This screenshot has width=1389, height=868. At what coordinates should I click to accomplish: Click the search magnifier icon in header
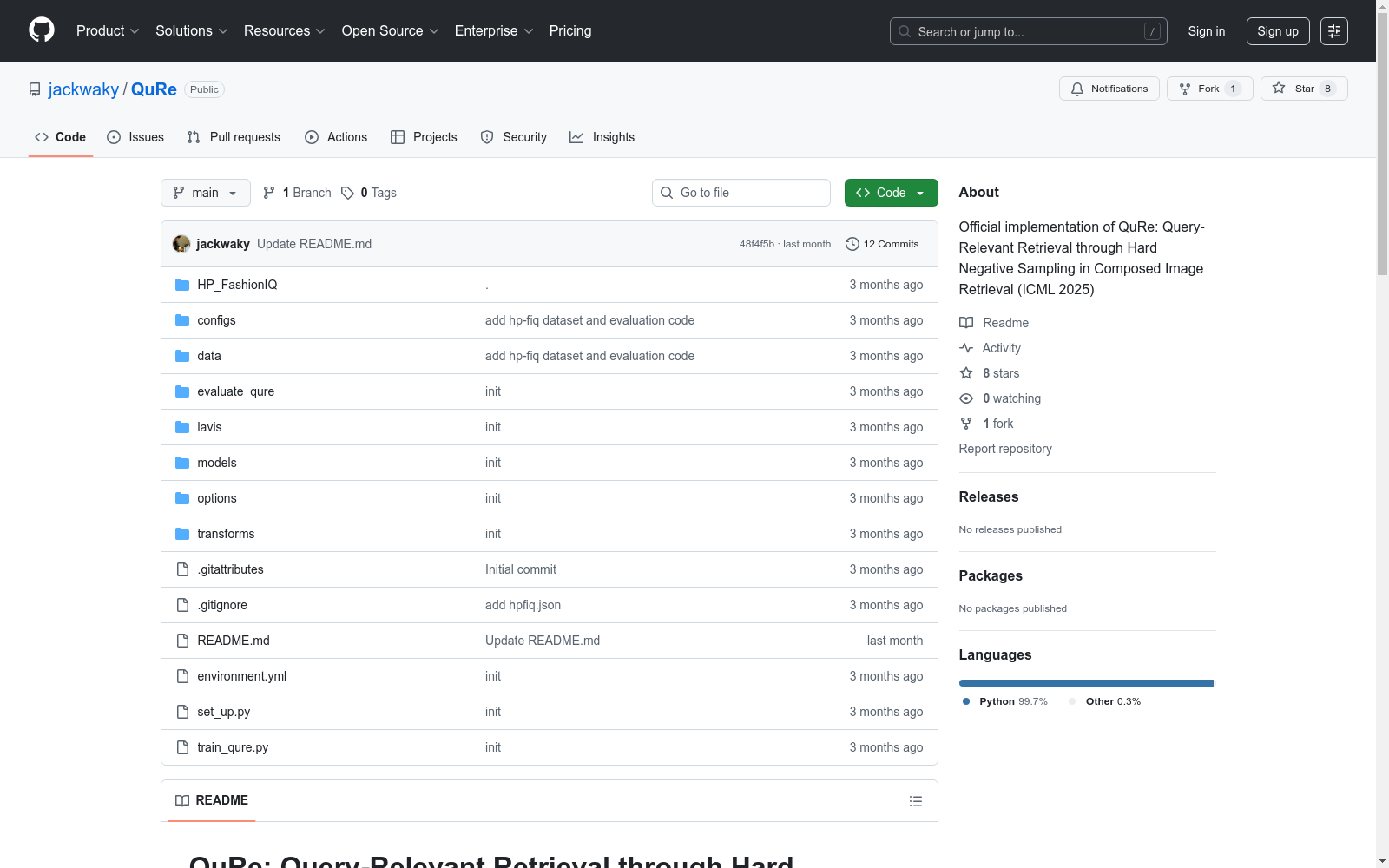tap(905, 31)
